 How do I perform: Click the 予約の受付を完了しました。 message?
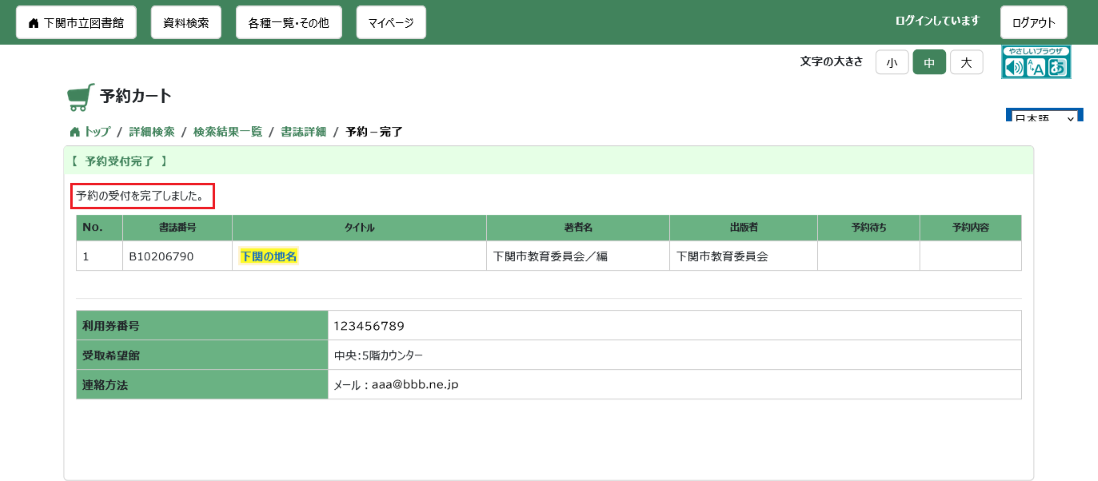(x=142, y=197)
